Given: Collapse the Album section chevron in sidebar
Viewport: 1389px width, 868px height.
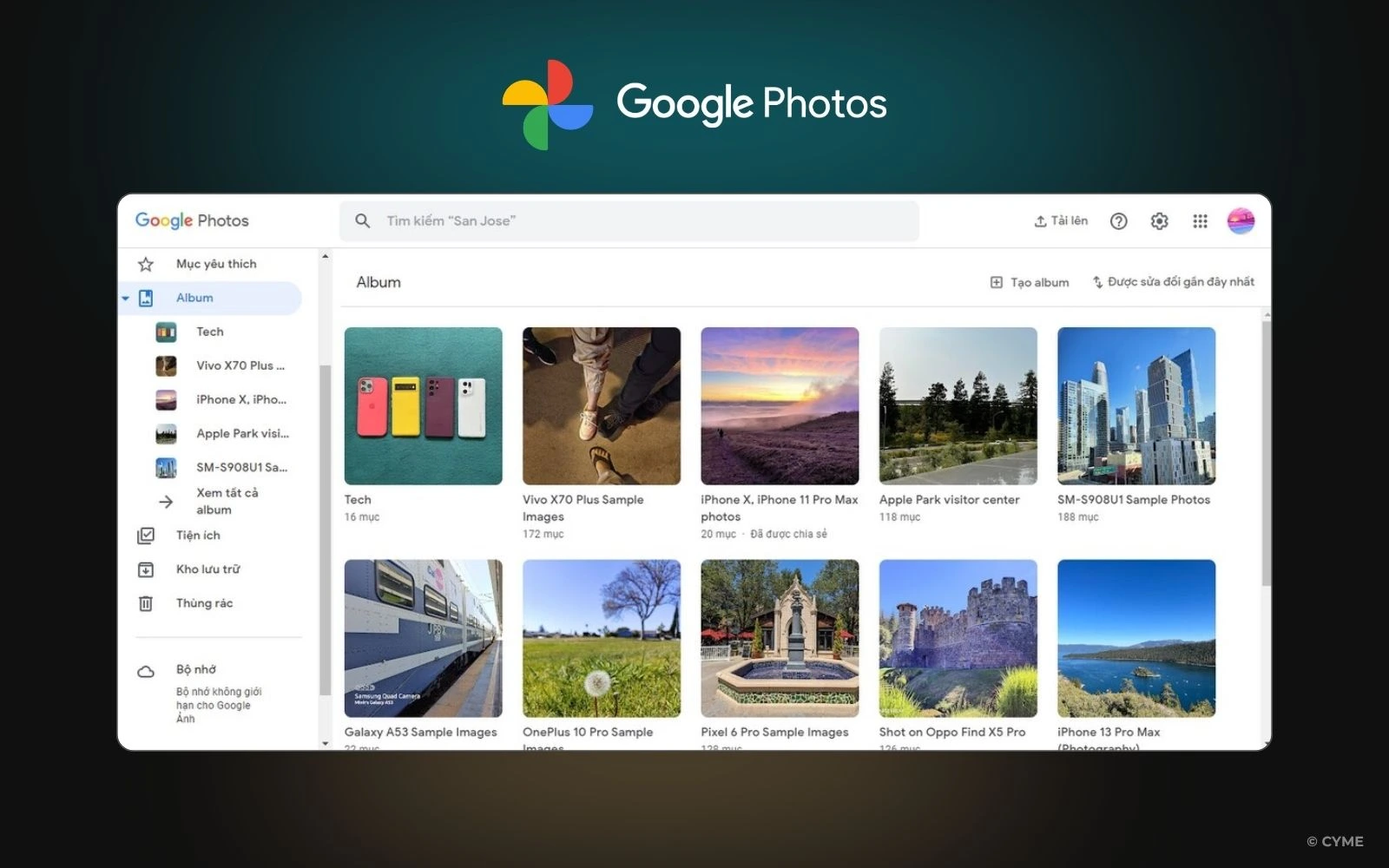Looking at the screenshot, I should click(126, 298).
